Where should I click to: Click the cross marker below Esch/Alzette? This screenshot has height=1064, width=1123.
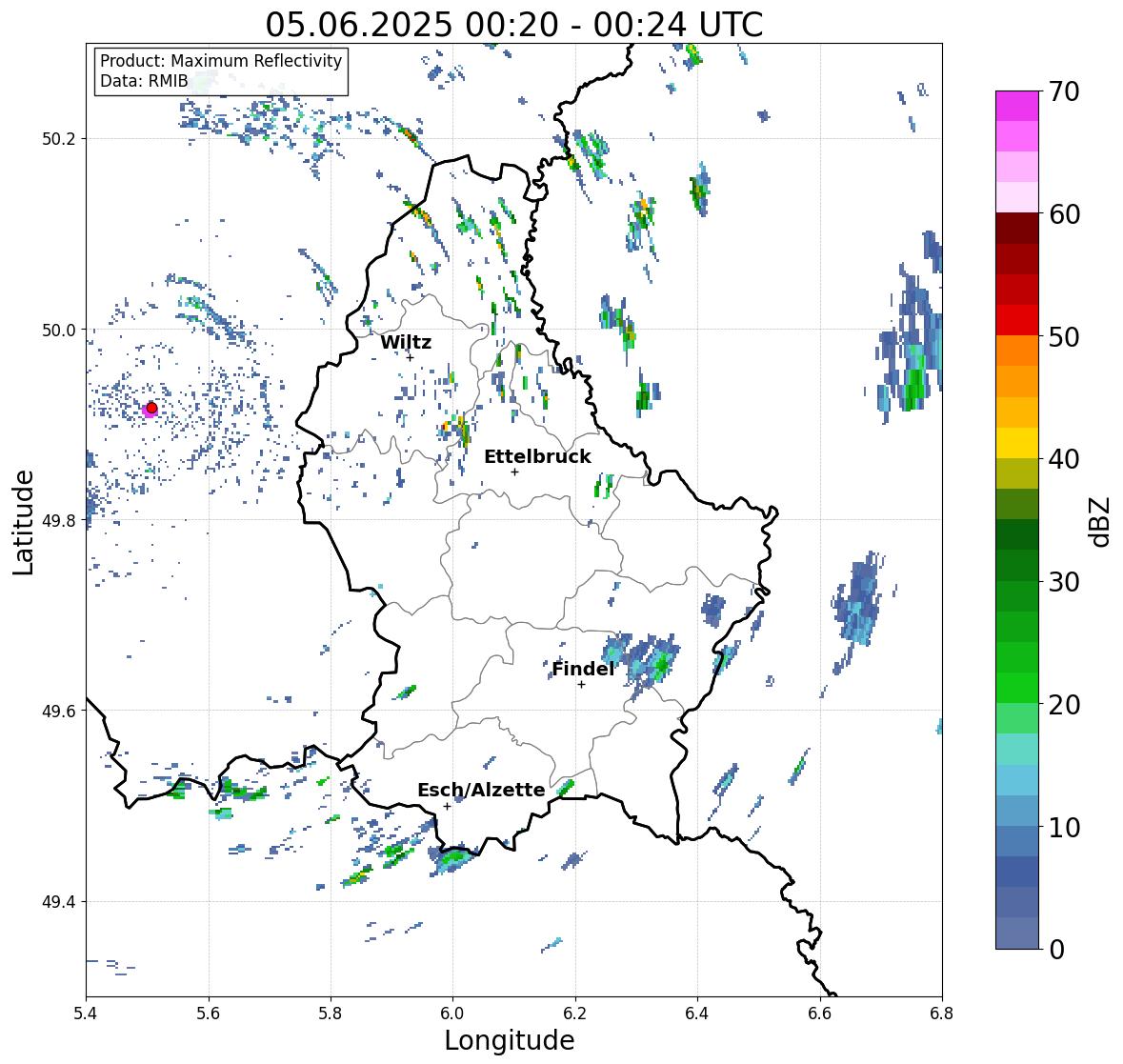coord(447,806)
